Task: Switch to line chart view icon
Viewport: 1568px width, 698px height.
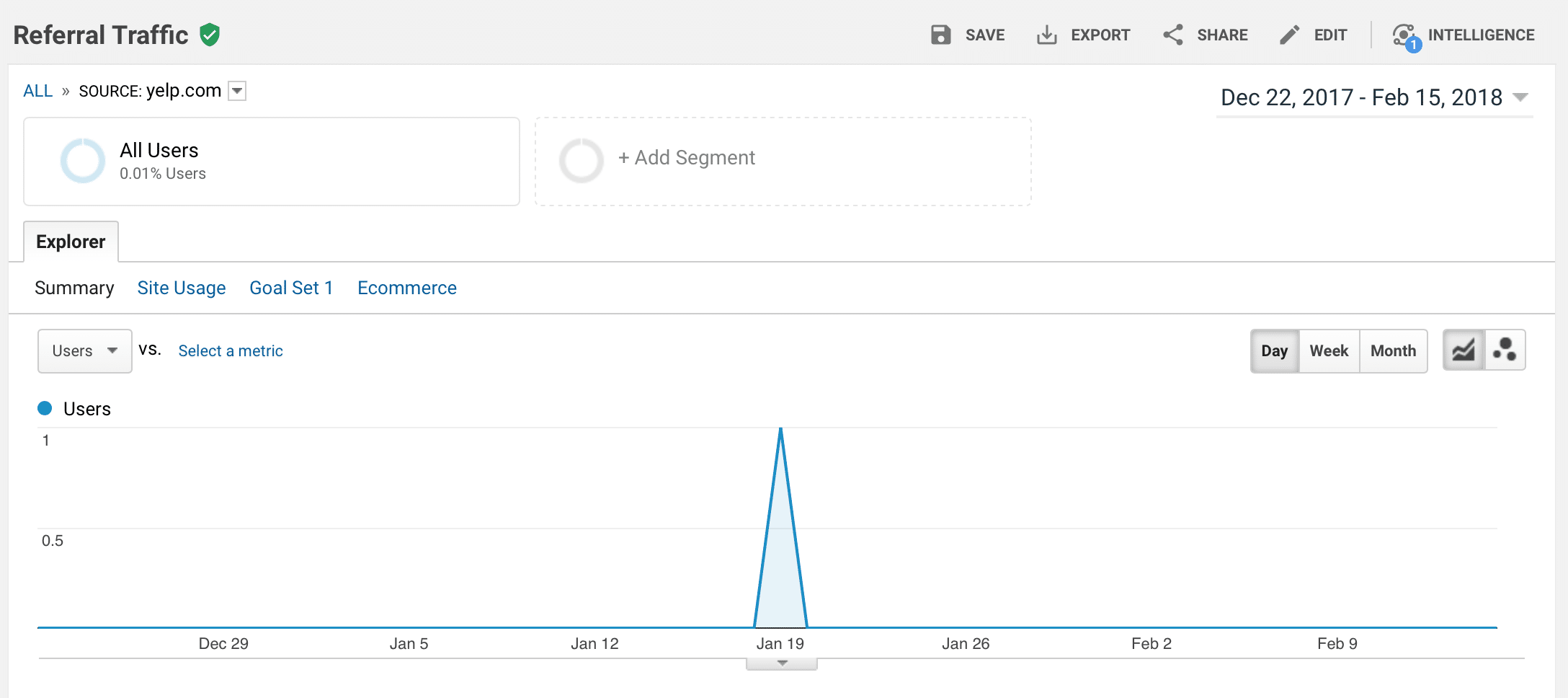Action: point(1464,350)
